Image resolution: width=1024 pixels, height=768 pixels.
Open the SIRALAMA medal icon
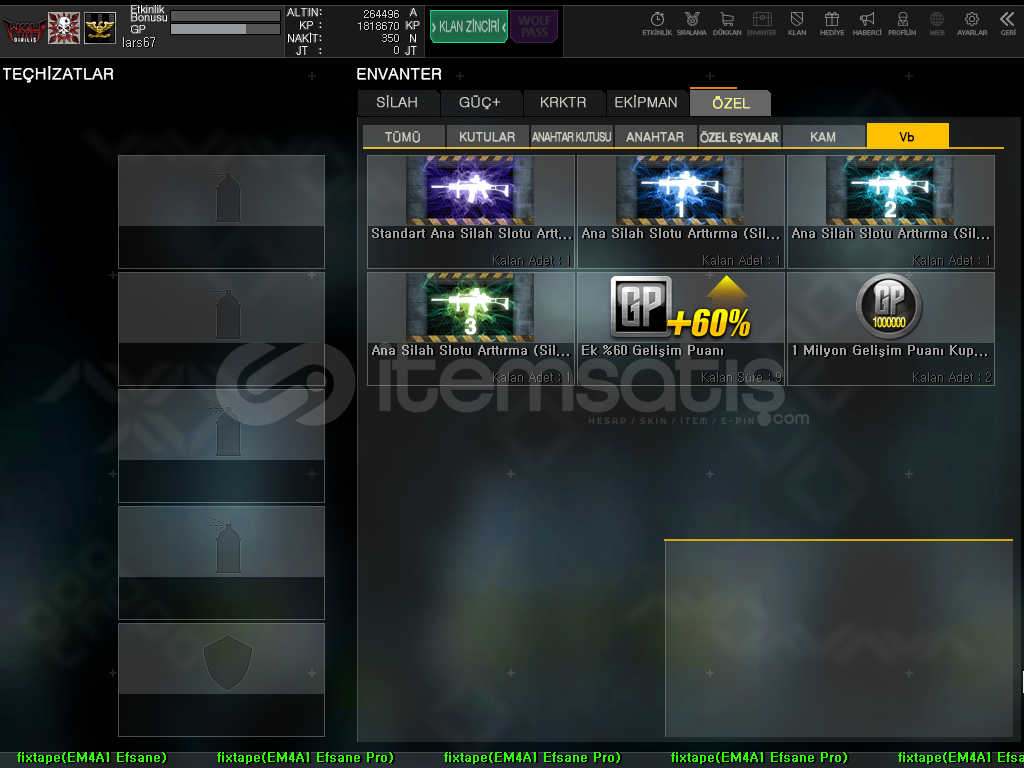(692, 23)
